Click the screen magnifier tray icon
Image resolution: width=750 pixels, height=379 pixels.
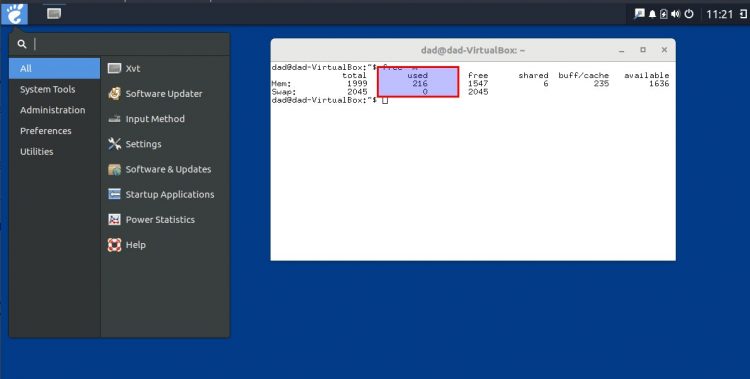tap(639, 14)
